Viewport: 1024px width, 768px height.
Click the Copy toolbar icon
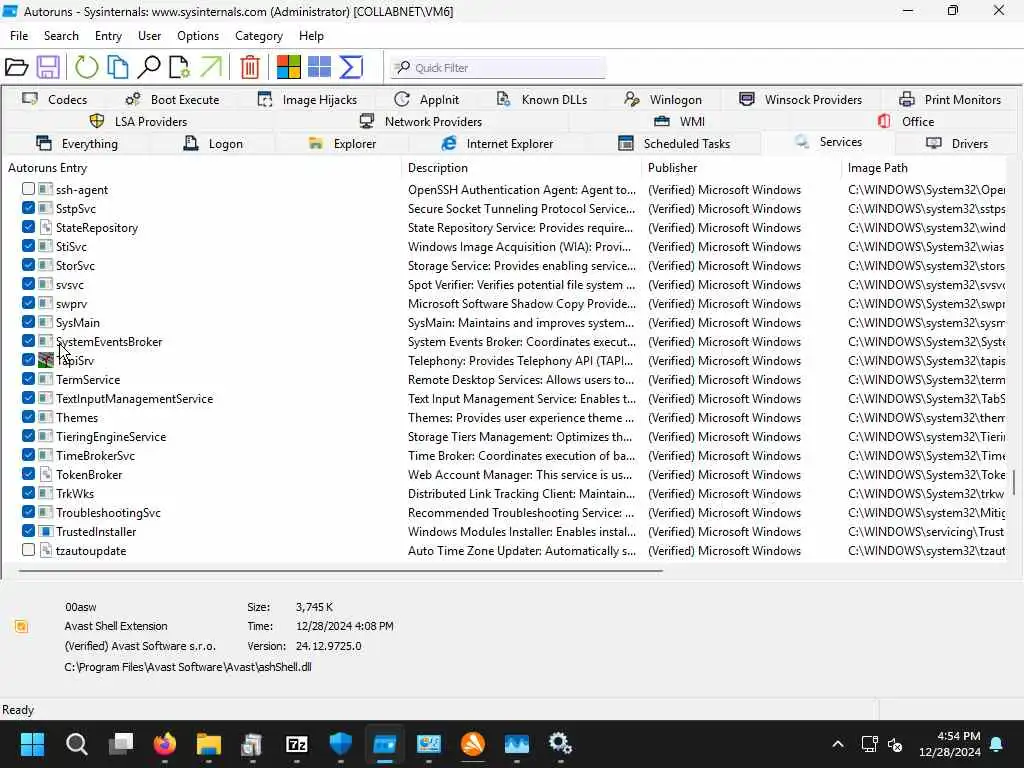tap(118, 67)
